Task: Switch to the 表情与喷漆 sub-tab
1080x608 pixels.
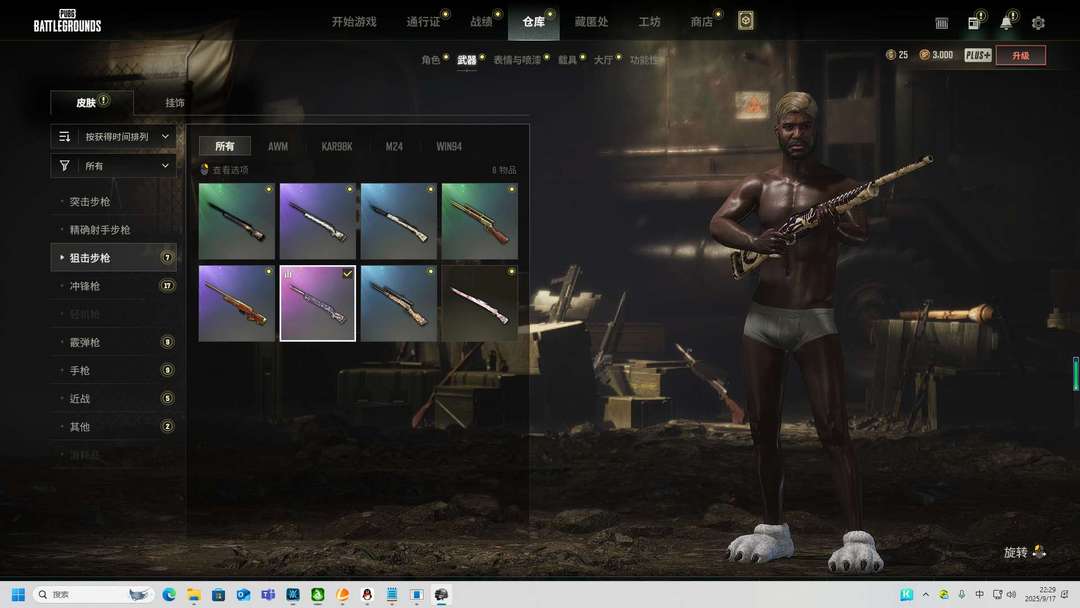Action: coord(517,60)
